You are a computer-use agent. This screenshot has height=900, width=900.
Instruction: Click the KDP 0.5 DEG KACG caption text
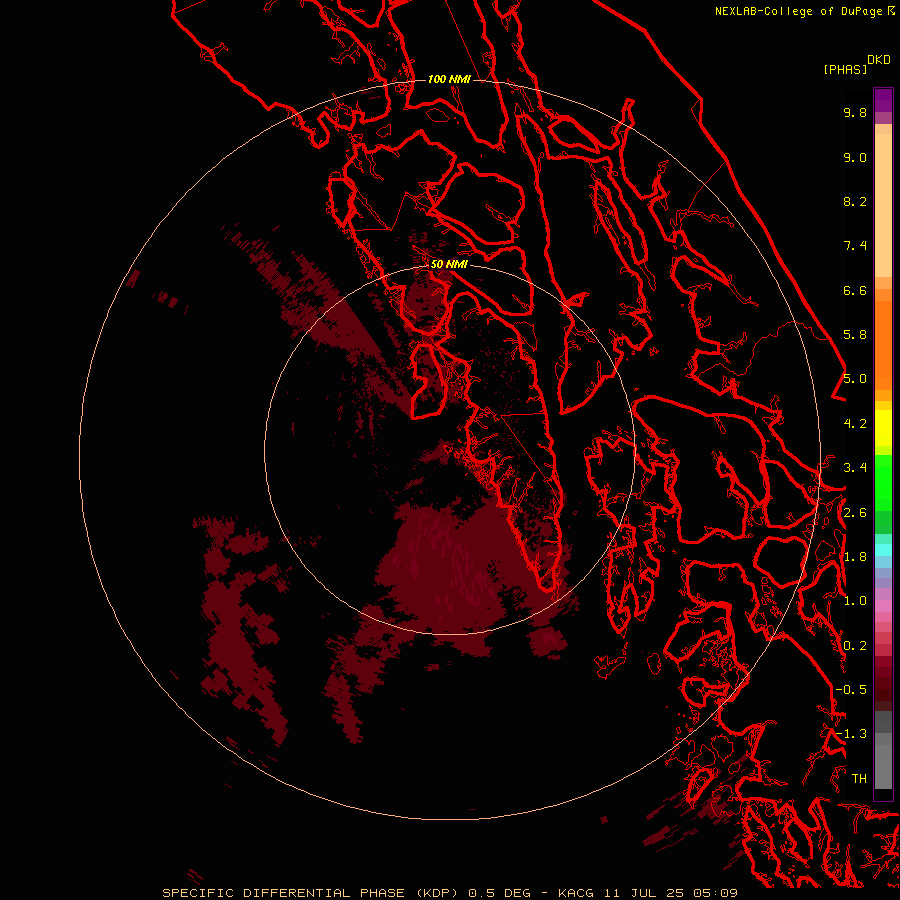click(449, 893)
